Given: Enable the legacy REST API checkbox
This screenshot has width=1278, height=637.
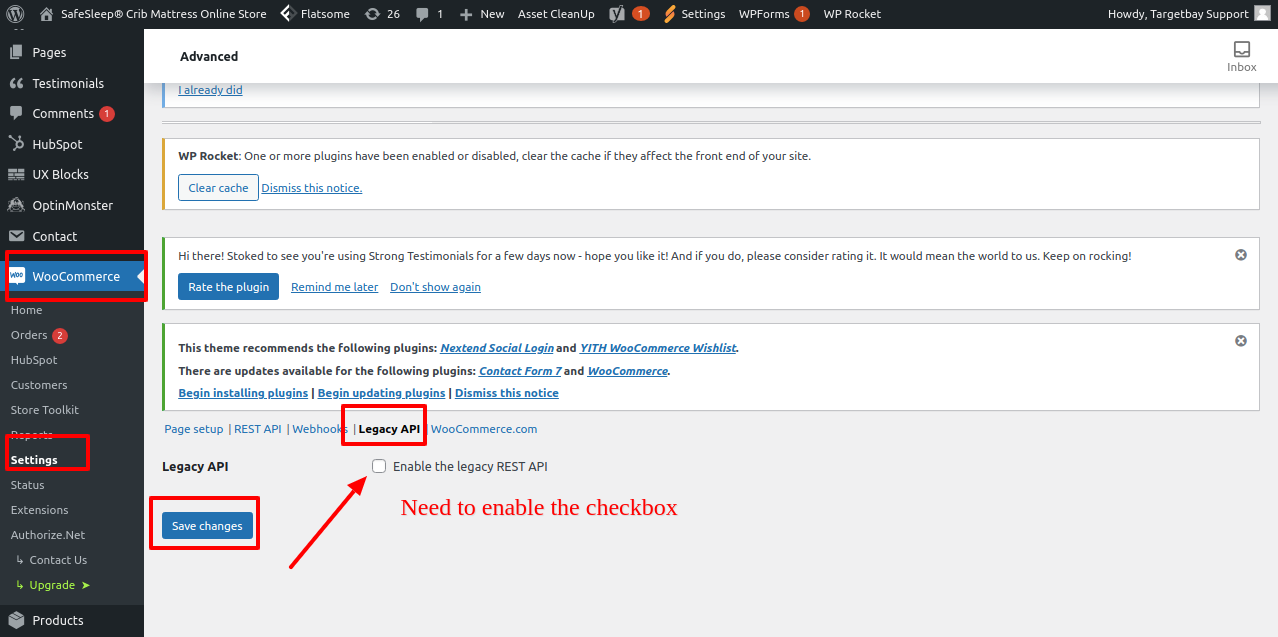Looking at the screenshot, I should point(379,466).
